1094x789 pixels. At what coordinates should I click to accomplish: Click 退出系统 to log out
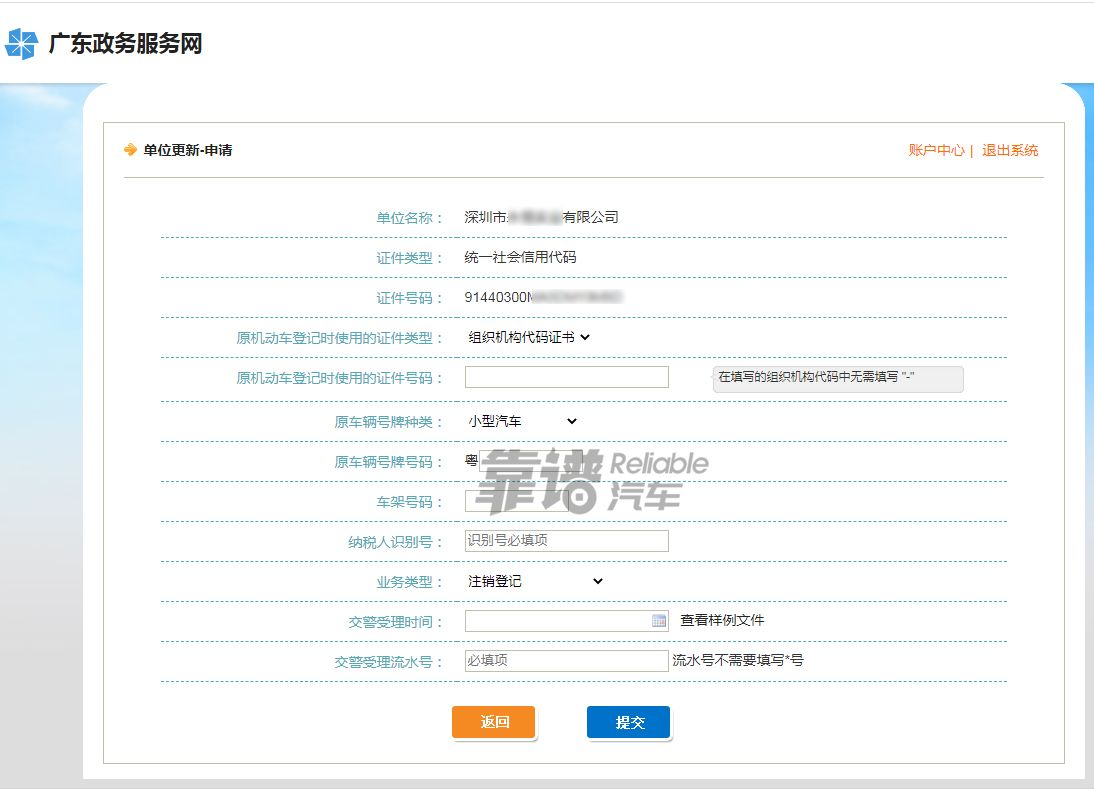click(1010, 149)
